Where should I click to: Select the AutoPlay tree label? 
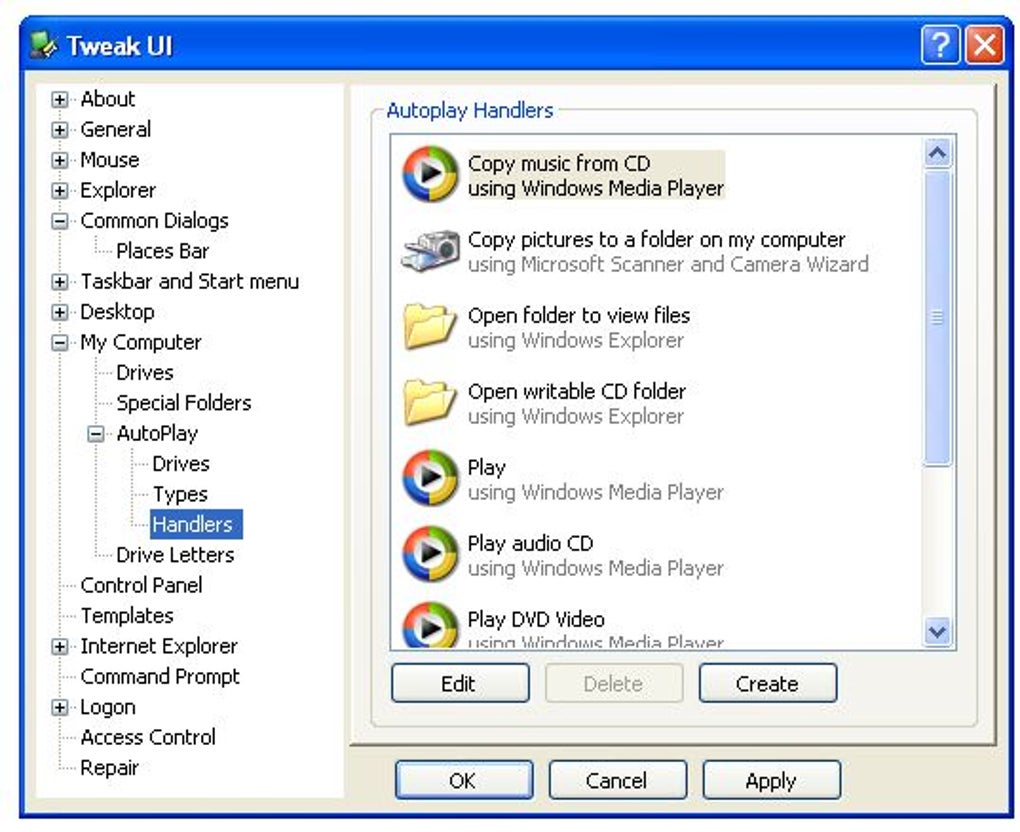tap(157, 433)
